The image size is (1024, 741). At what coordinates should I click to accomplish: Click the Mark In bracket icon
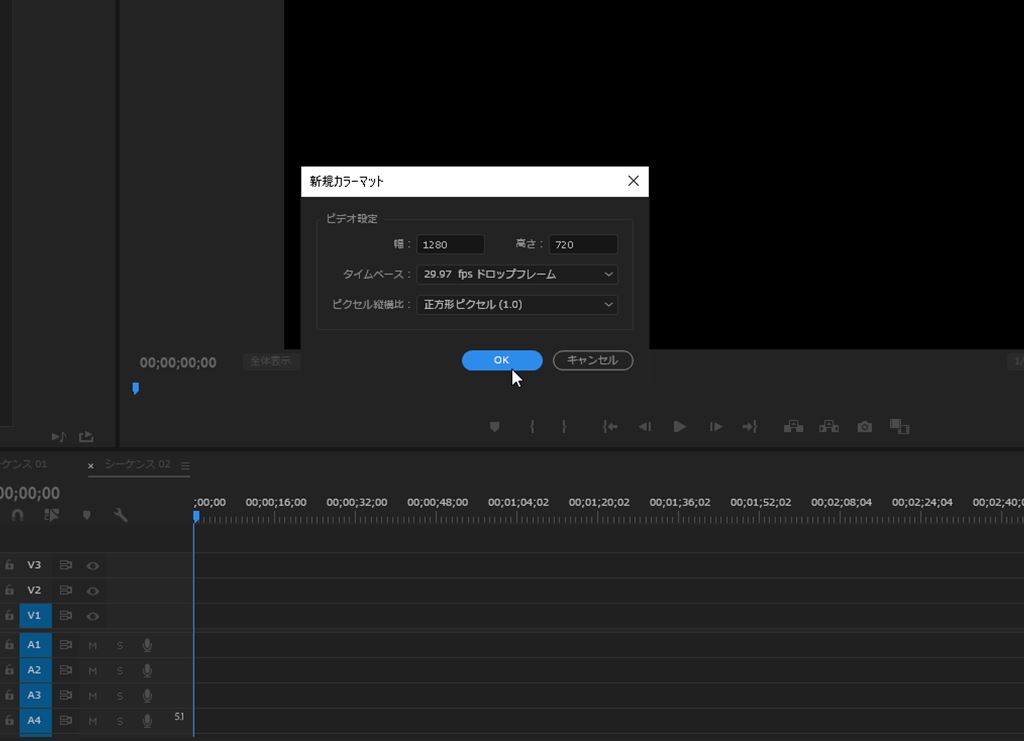532,427
